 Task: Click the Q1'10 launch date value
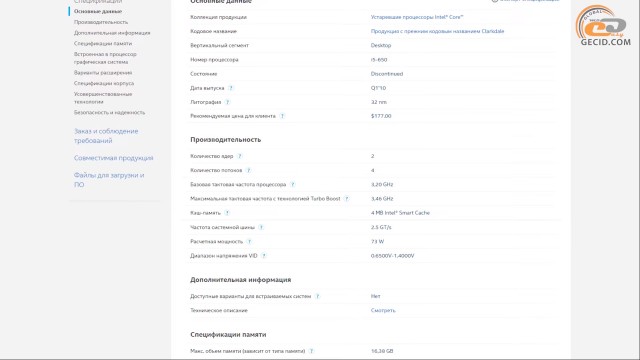coord(378,88)
